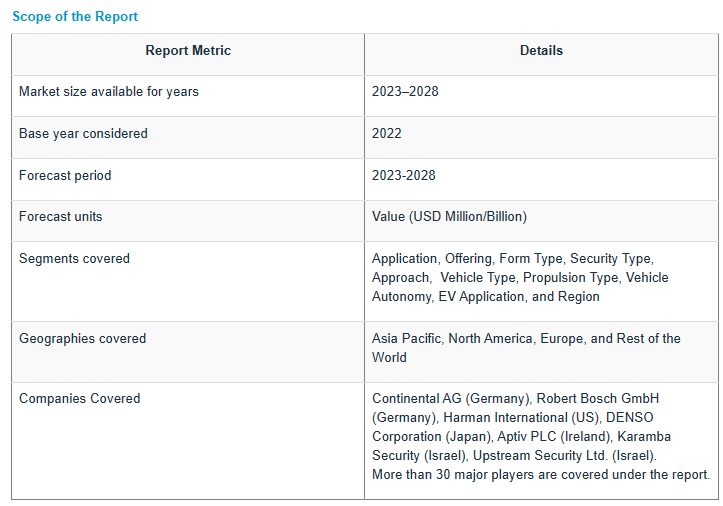This screenshot has width=723, height=506.
Task: Select the 'Geographies covered' label
Action: (82, 339)
